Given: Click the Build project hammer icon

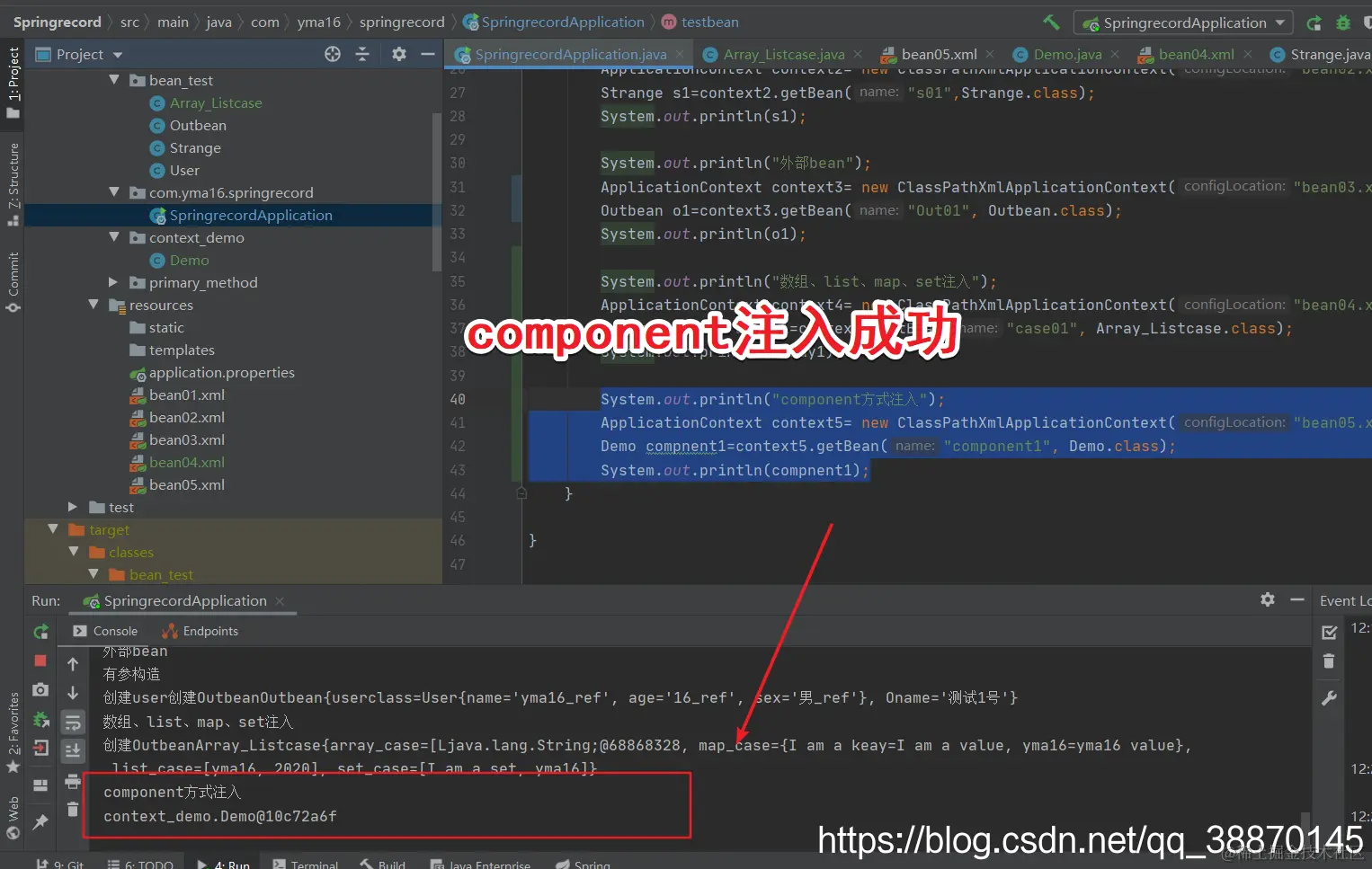Looking at the screenshot, I should pos(1051,22).
